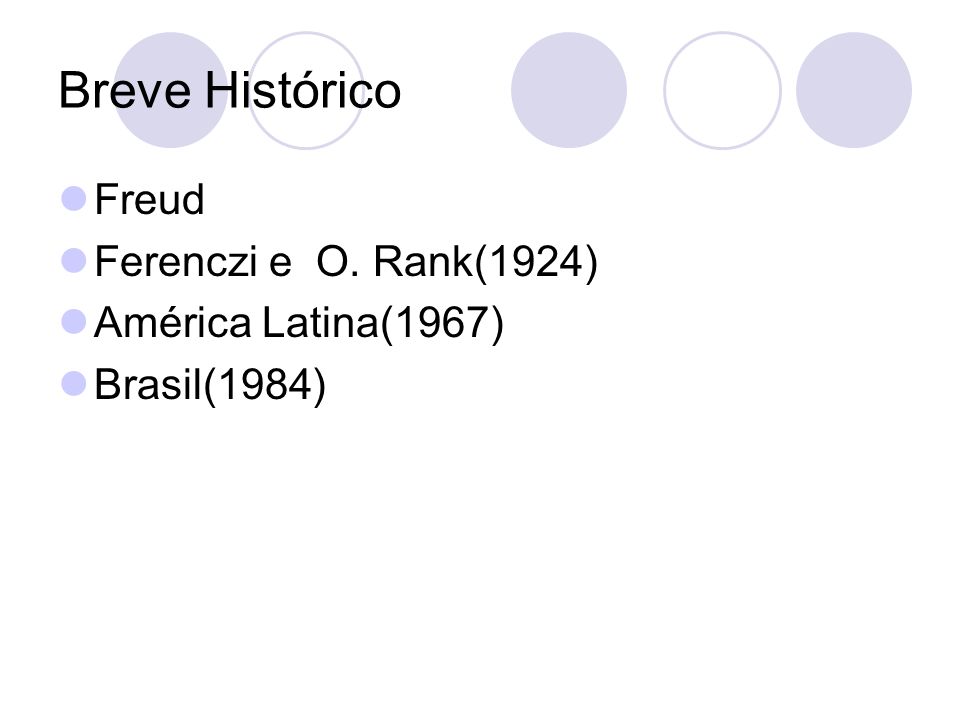Screen dimensions: 960x720
Task: Click the year "(1924)" text
Action: click(536, 263)
